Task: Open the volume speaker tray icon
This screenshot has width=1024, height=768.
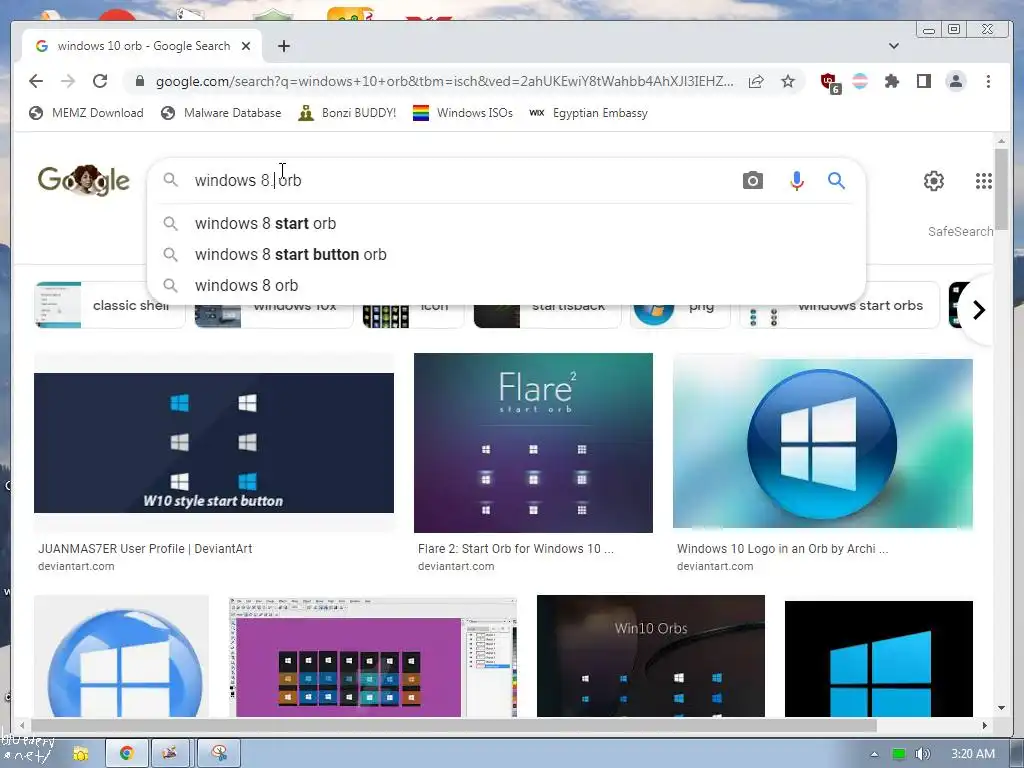Action: point(922,754)
